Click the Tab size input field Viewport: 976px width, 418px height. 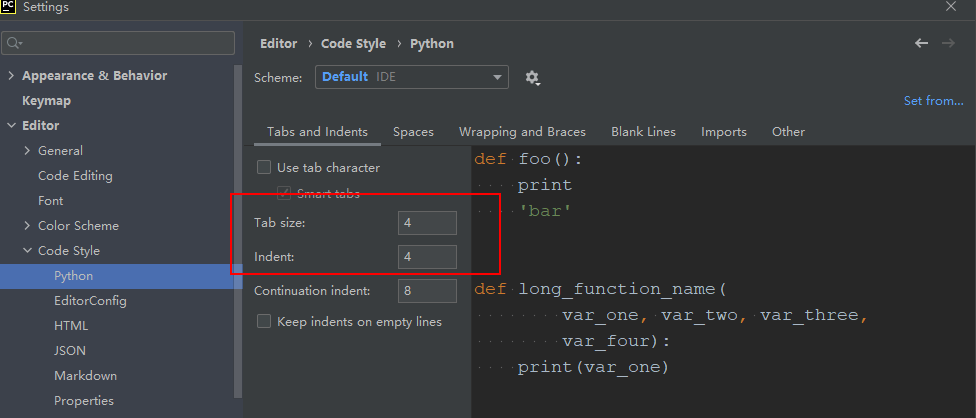[x=427, y=223]
